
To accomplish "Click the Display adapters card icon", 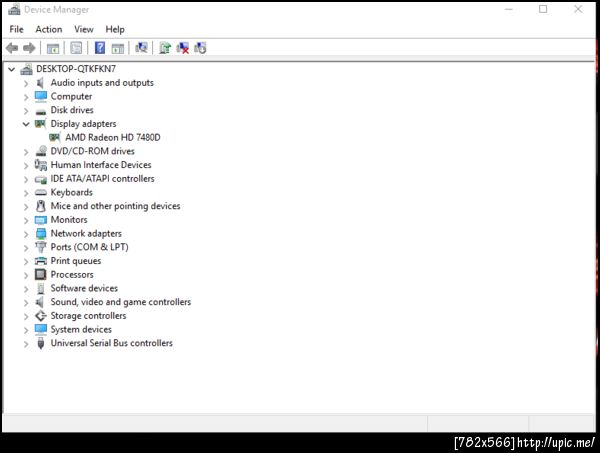I will 41,124.
